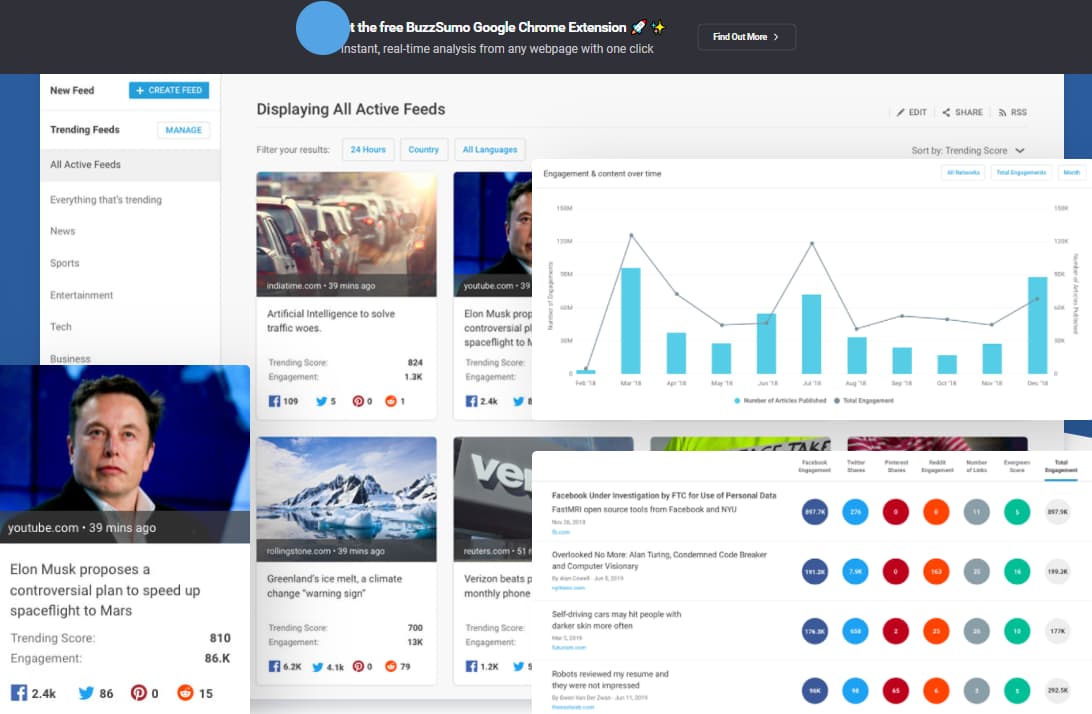Screen dimensions: 1092x714
Task: Switch to the Entertainment feed
Action: (82, 295)
